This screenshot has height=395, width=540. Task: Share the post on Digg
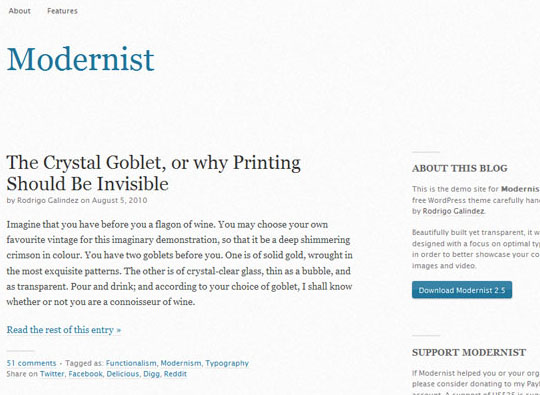(x=152, y=374)
